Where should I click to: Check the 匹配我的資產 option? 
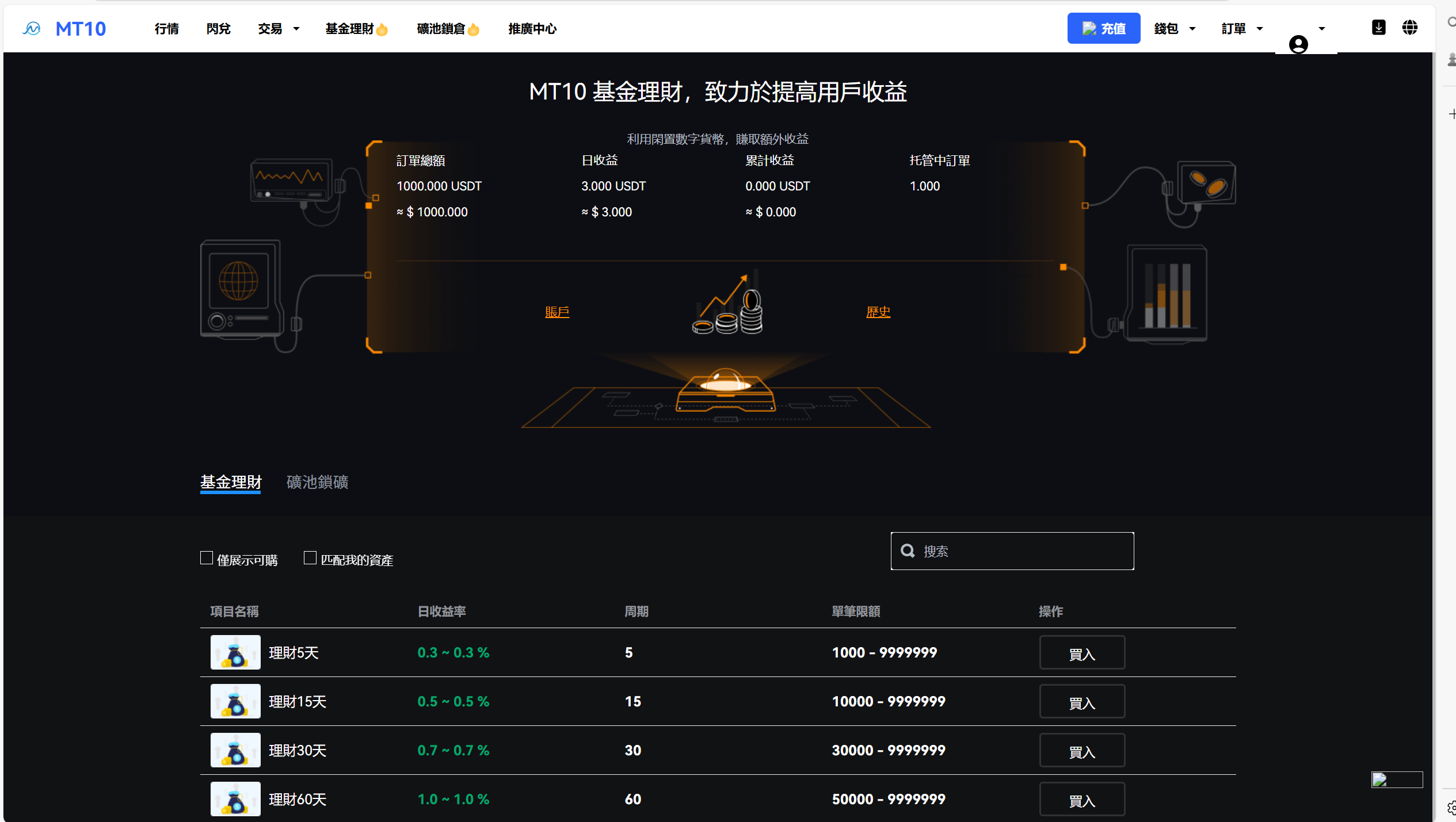310,557
